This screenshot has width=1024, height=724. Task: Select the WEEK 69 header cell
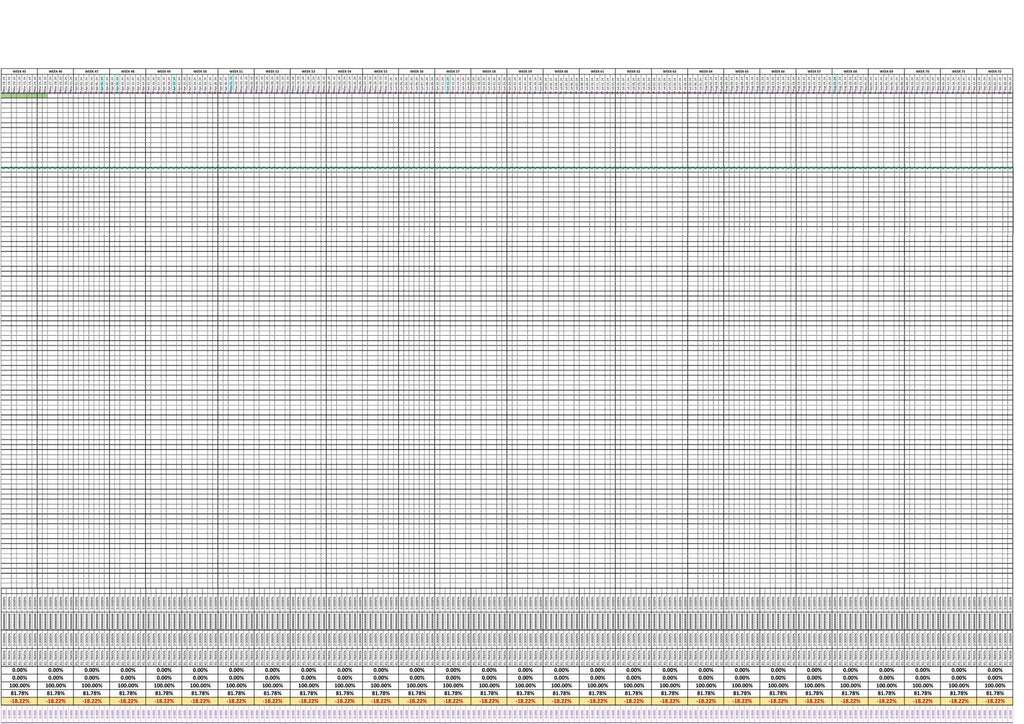point(887,71)
